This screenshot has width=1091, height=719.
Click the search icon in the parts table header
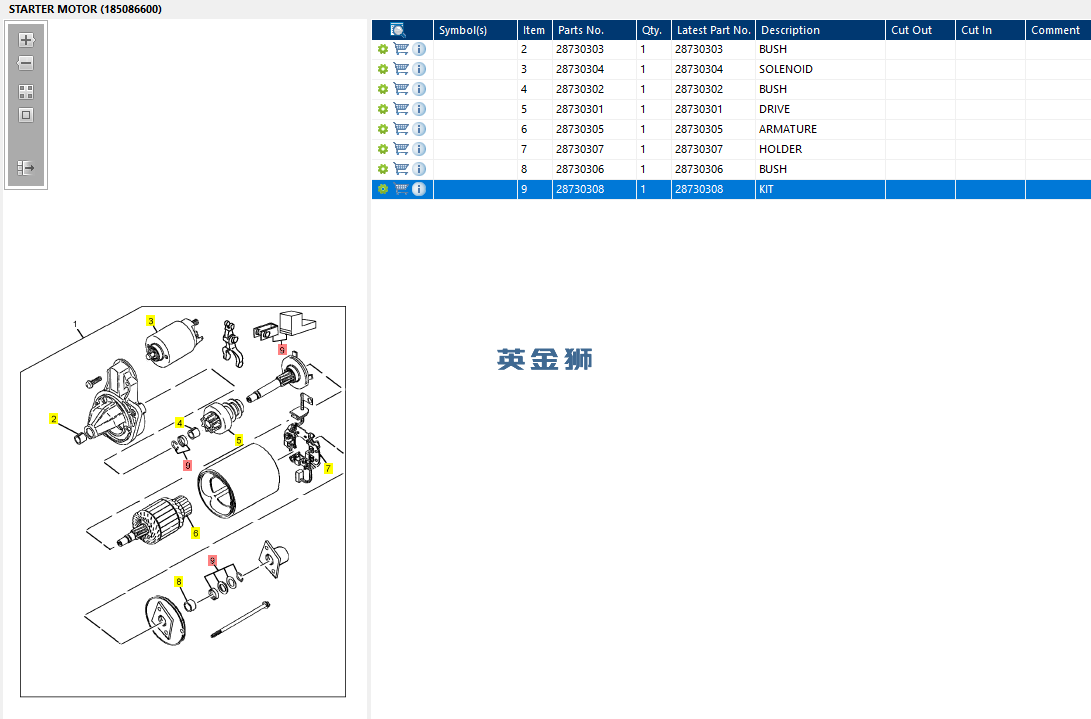pos(398,30)
